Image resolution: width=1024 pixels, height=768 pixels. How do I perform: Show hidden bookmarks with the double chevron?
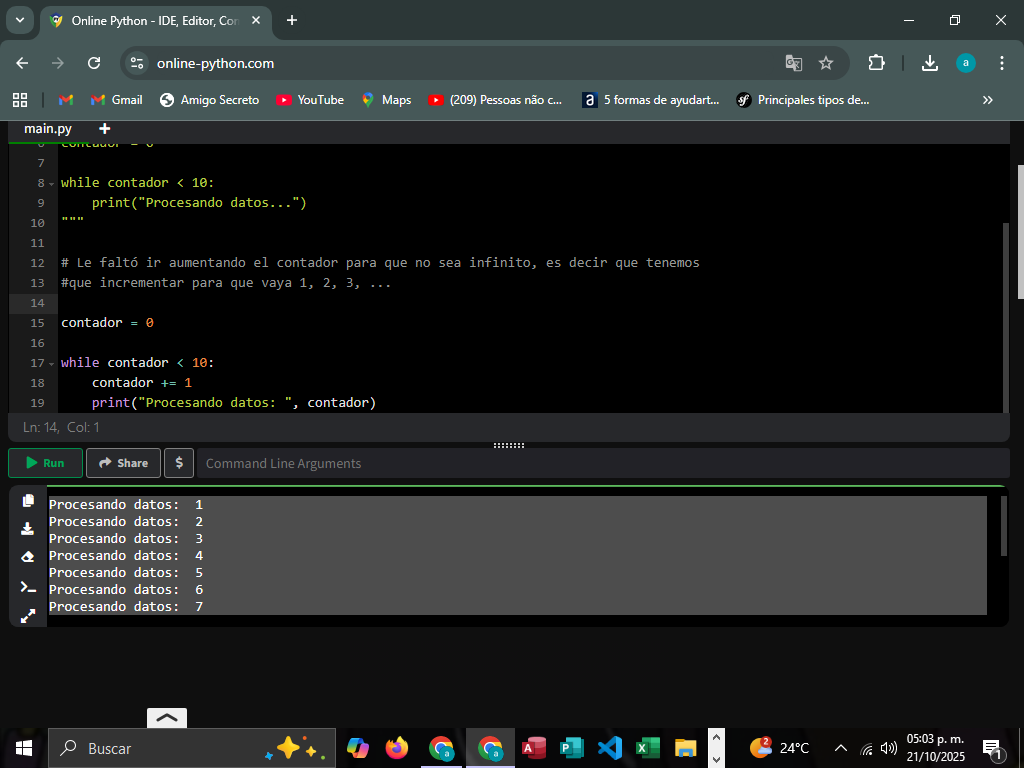[988, 100]
